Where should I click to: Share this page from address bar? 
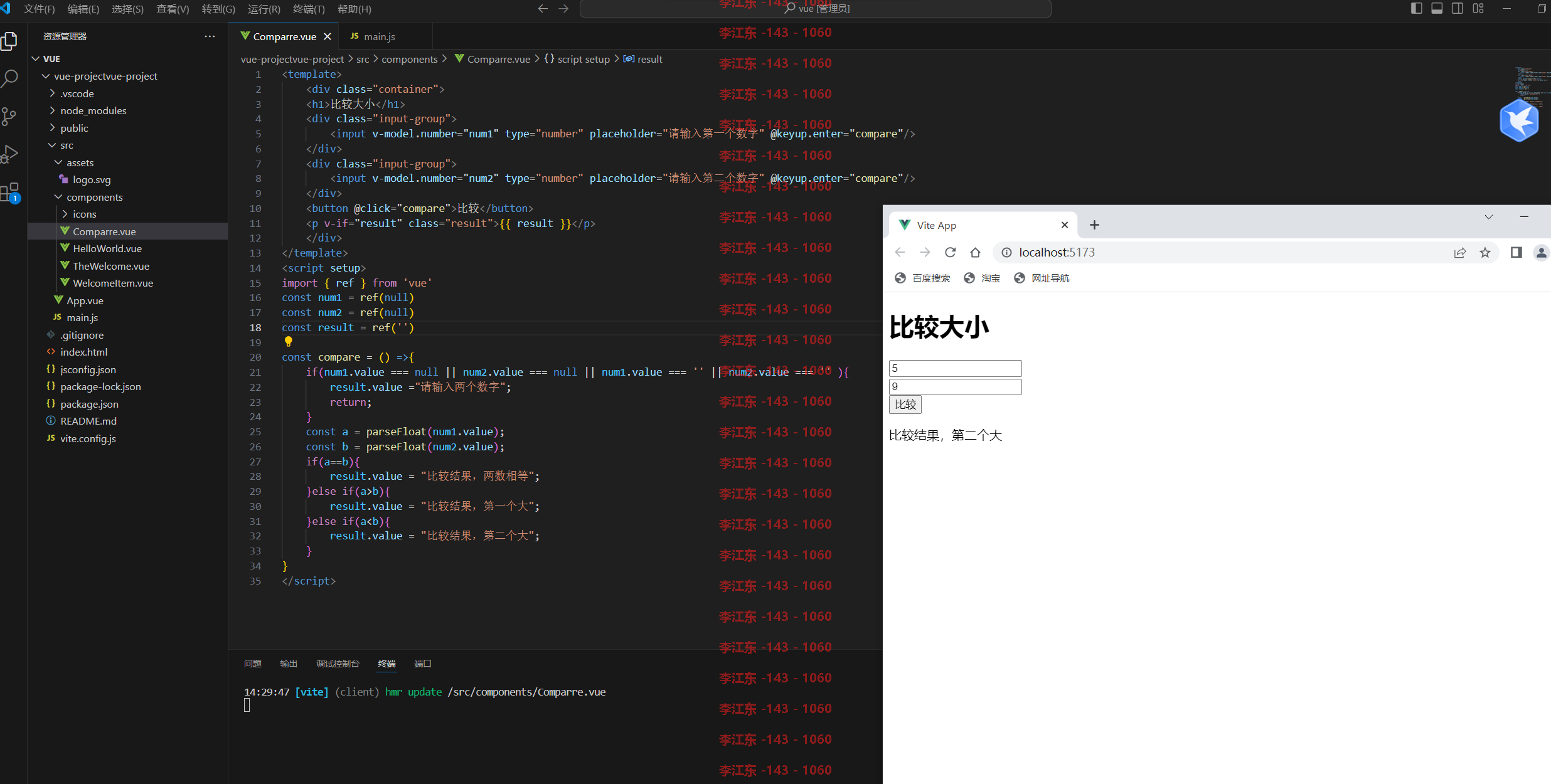(1460, 252)
